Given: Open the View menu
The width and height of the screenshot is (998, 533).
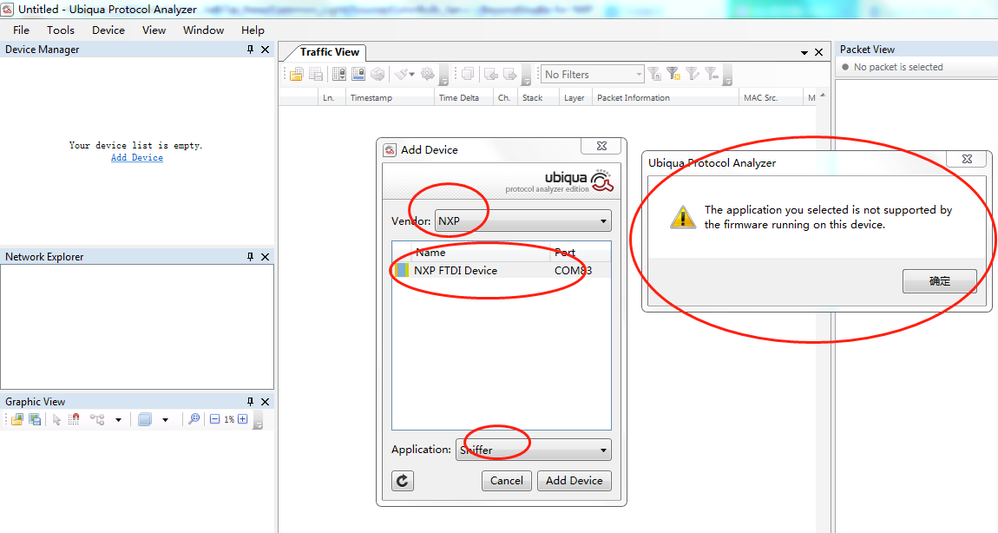Looking at the screenshot, I should [x=154, y=30].
